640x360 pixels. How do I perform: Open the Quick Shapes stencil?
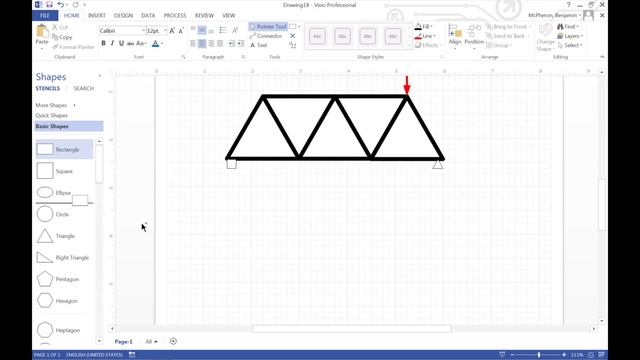51,116
